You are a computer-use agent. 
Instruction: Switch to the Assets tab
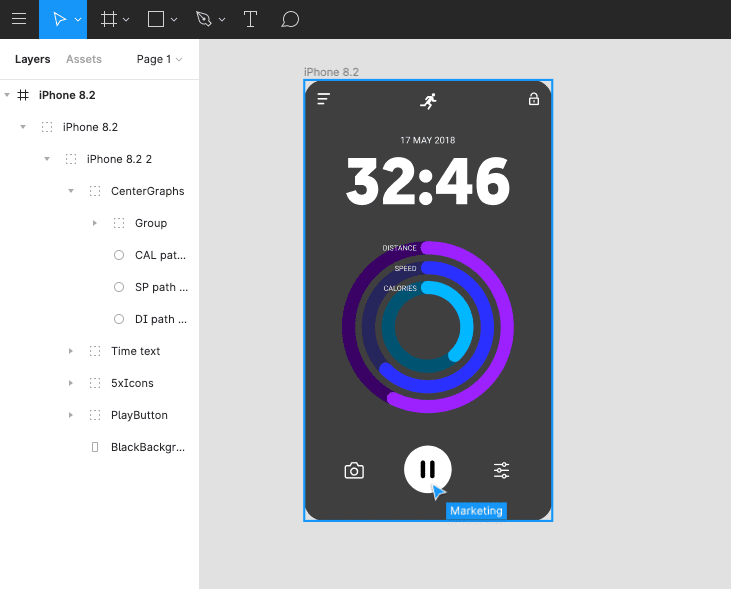(84, 59)
